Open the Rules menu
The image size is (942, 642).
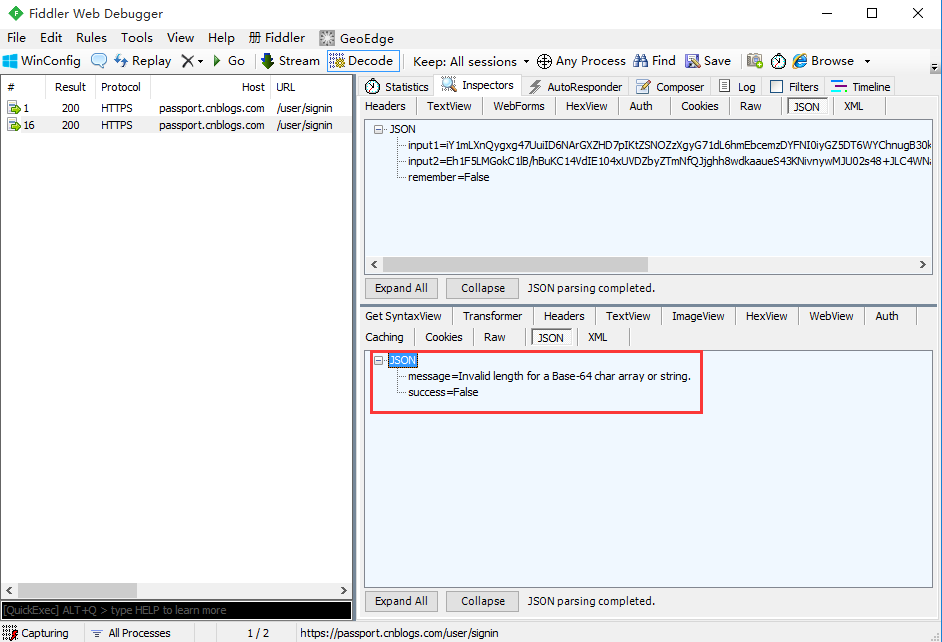91,37
